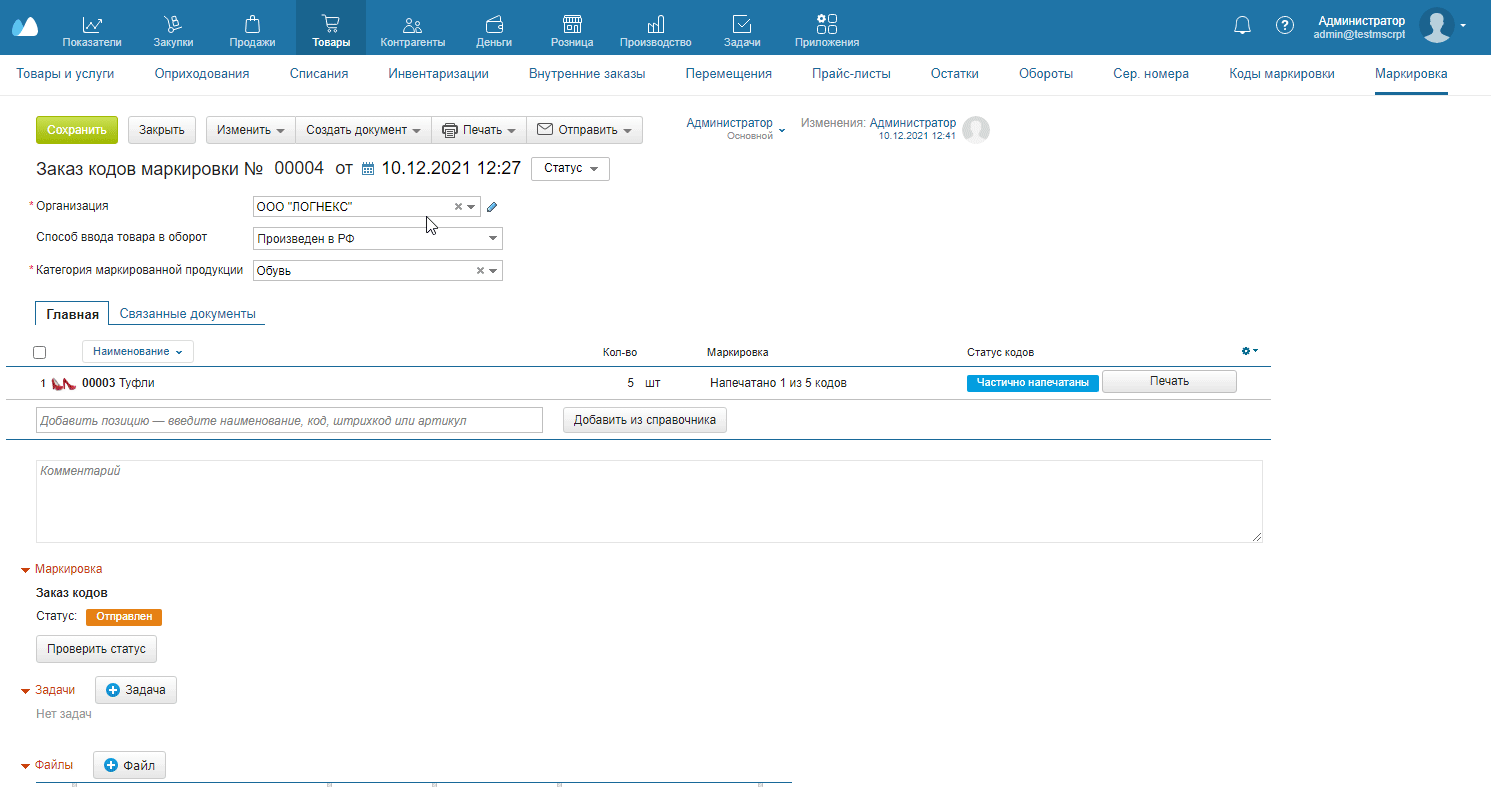The image size is (1491, 787).
Task: Click the green Сохранить button
Action: point(77,130)
